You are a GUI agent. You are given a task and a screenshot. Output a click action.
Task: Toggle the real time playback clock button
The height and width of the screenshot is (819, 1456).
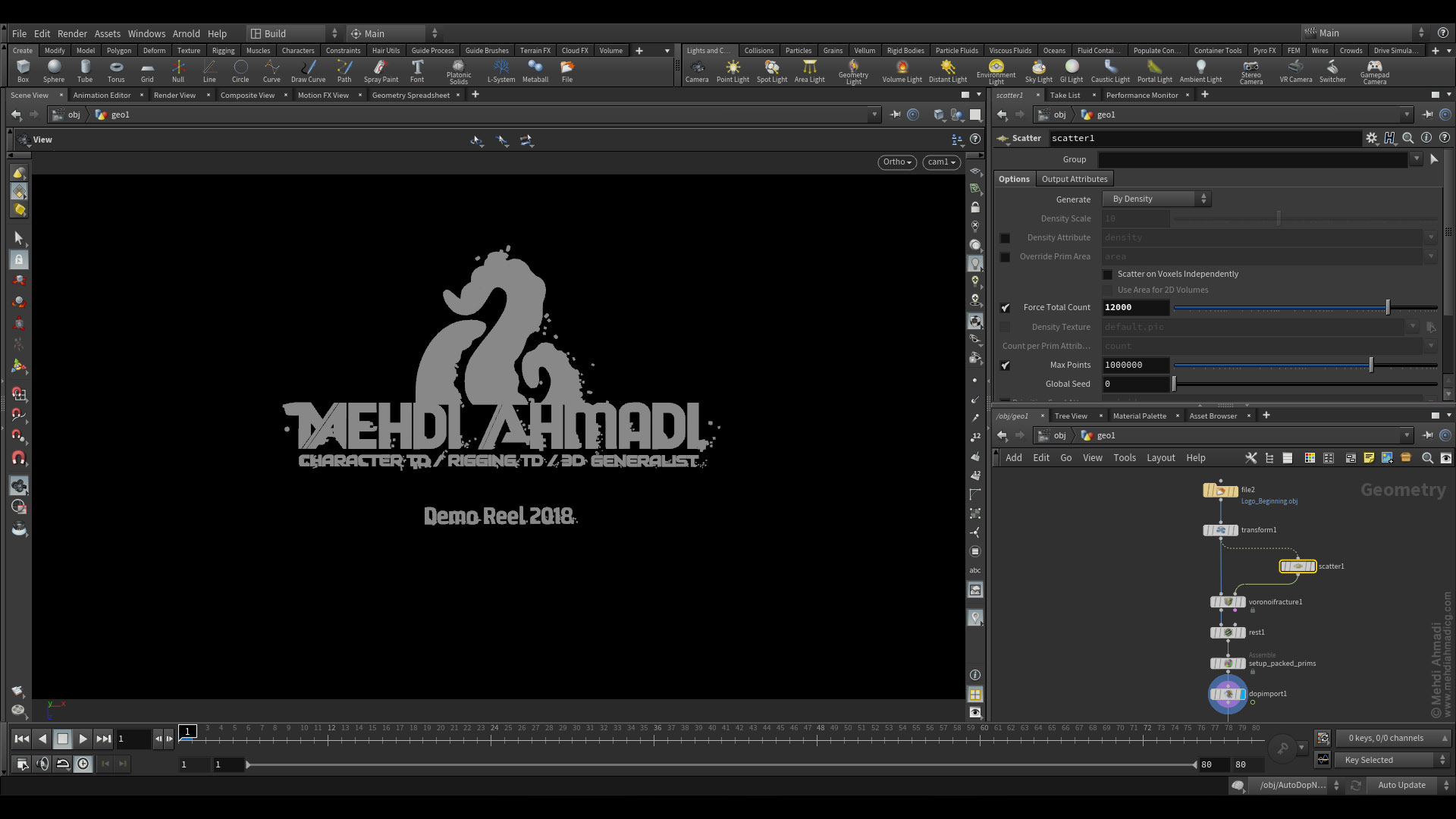click(x=83, y=764)
